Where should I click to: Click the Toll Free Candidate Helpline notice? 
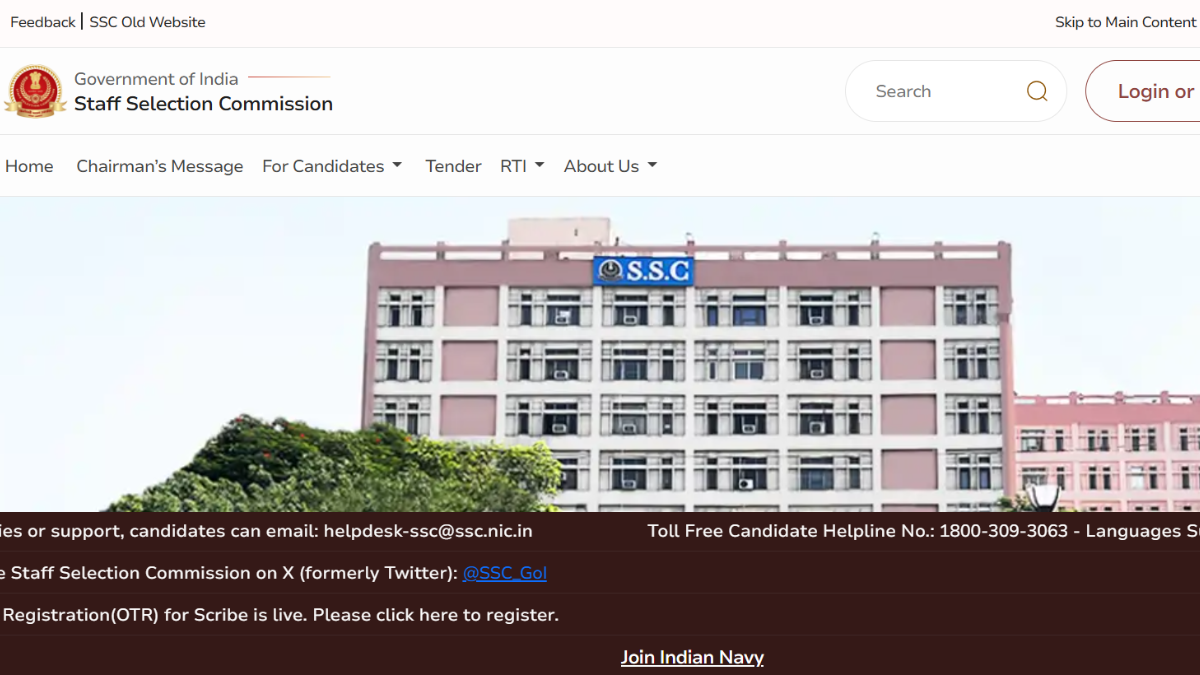coord(924,531)
